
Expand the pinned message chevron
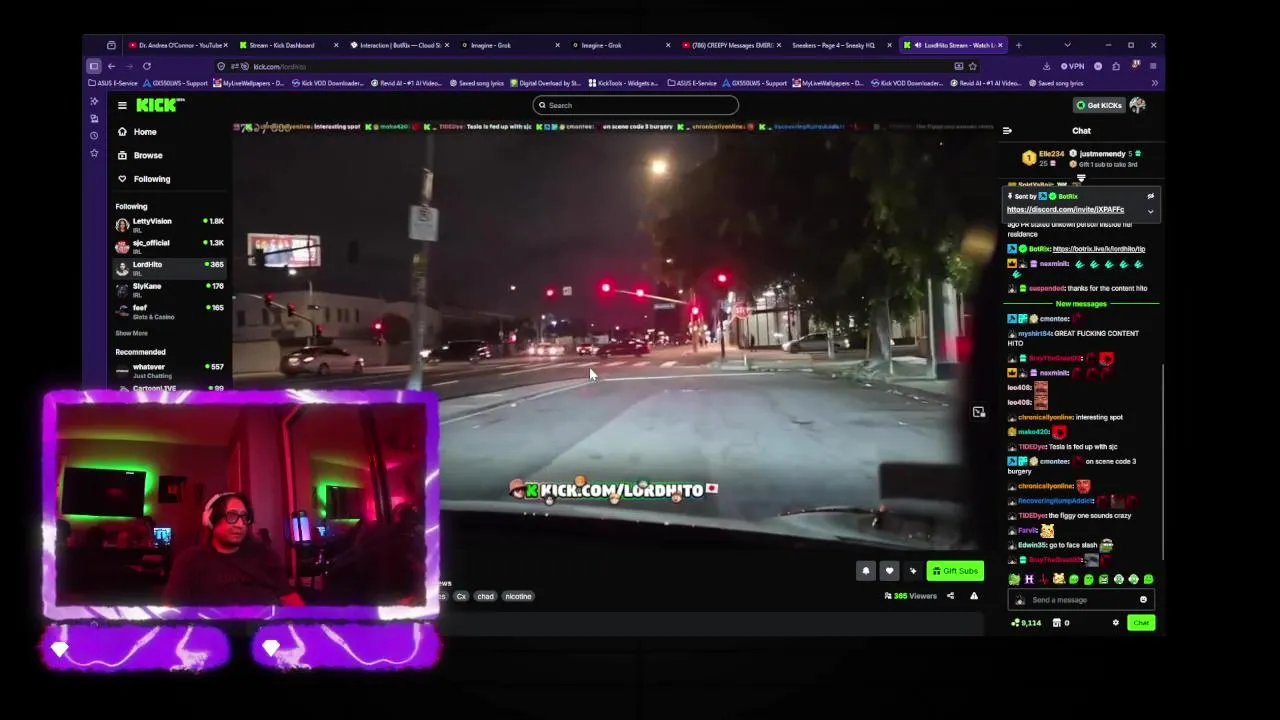click(1150, 211)
